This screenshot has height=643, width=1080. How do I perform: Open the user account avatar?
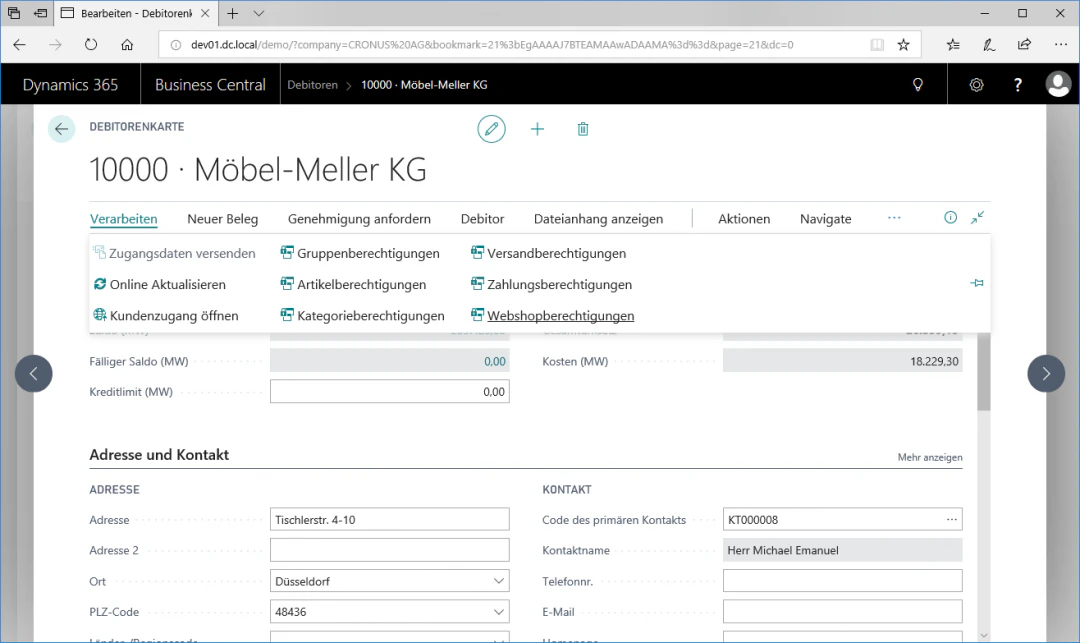[x=1058, y=85]
